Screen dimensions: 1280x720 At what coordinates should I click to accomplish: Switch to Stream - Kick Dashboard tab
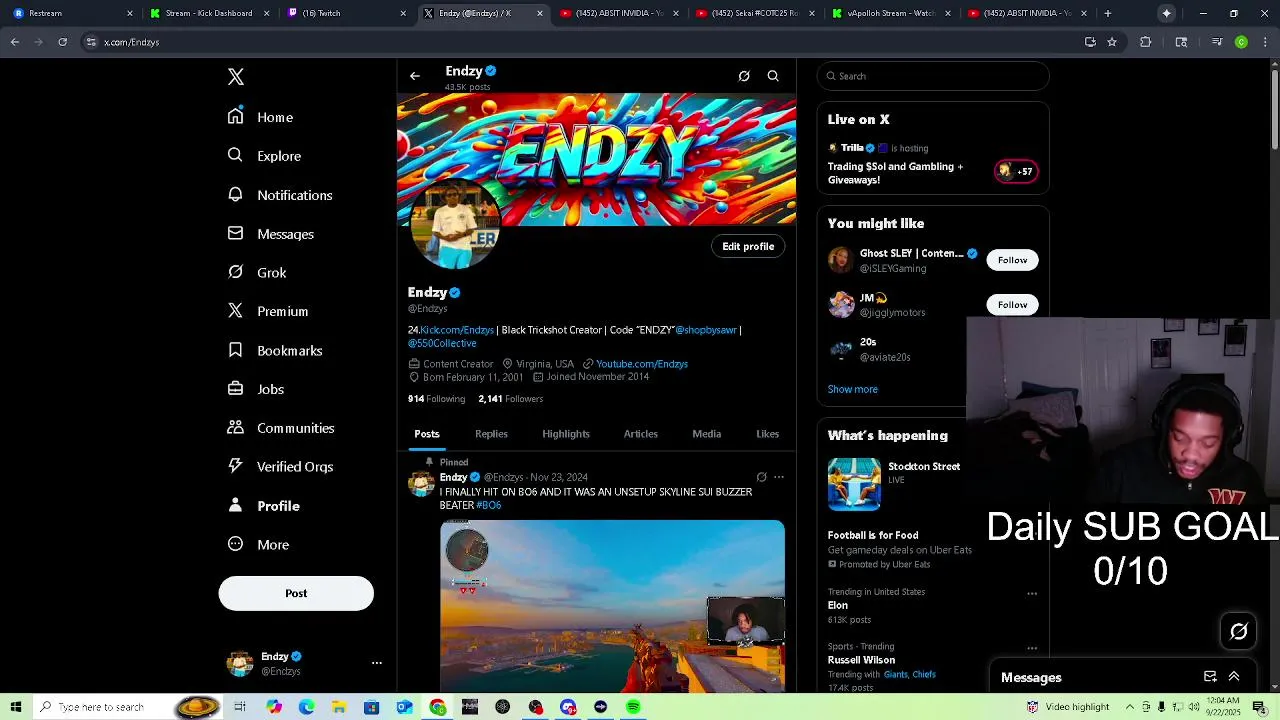[208, 13]
